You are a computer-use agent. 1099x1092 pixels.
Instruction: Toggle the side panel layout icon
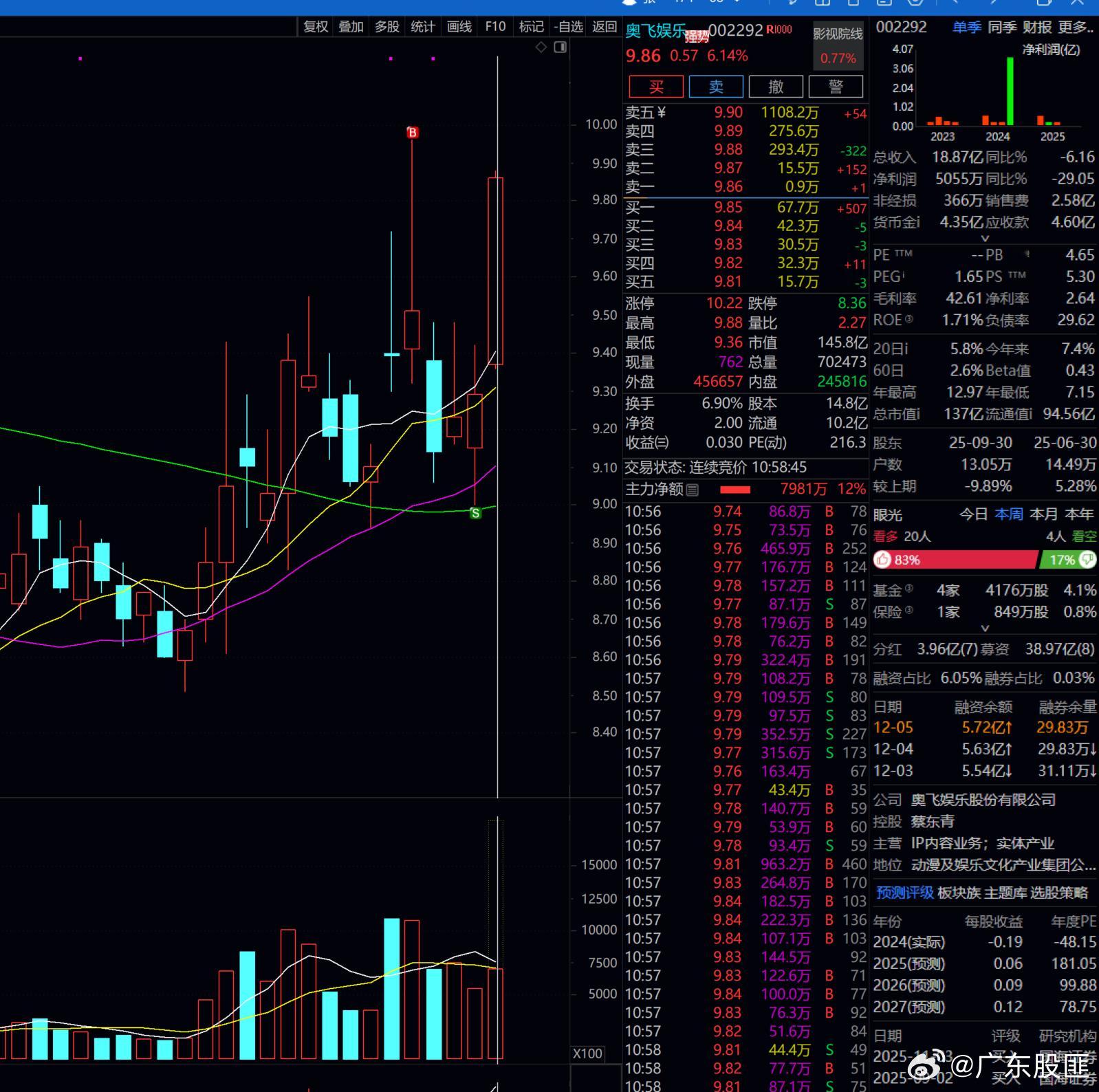coord(561,47)
